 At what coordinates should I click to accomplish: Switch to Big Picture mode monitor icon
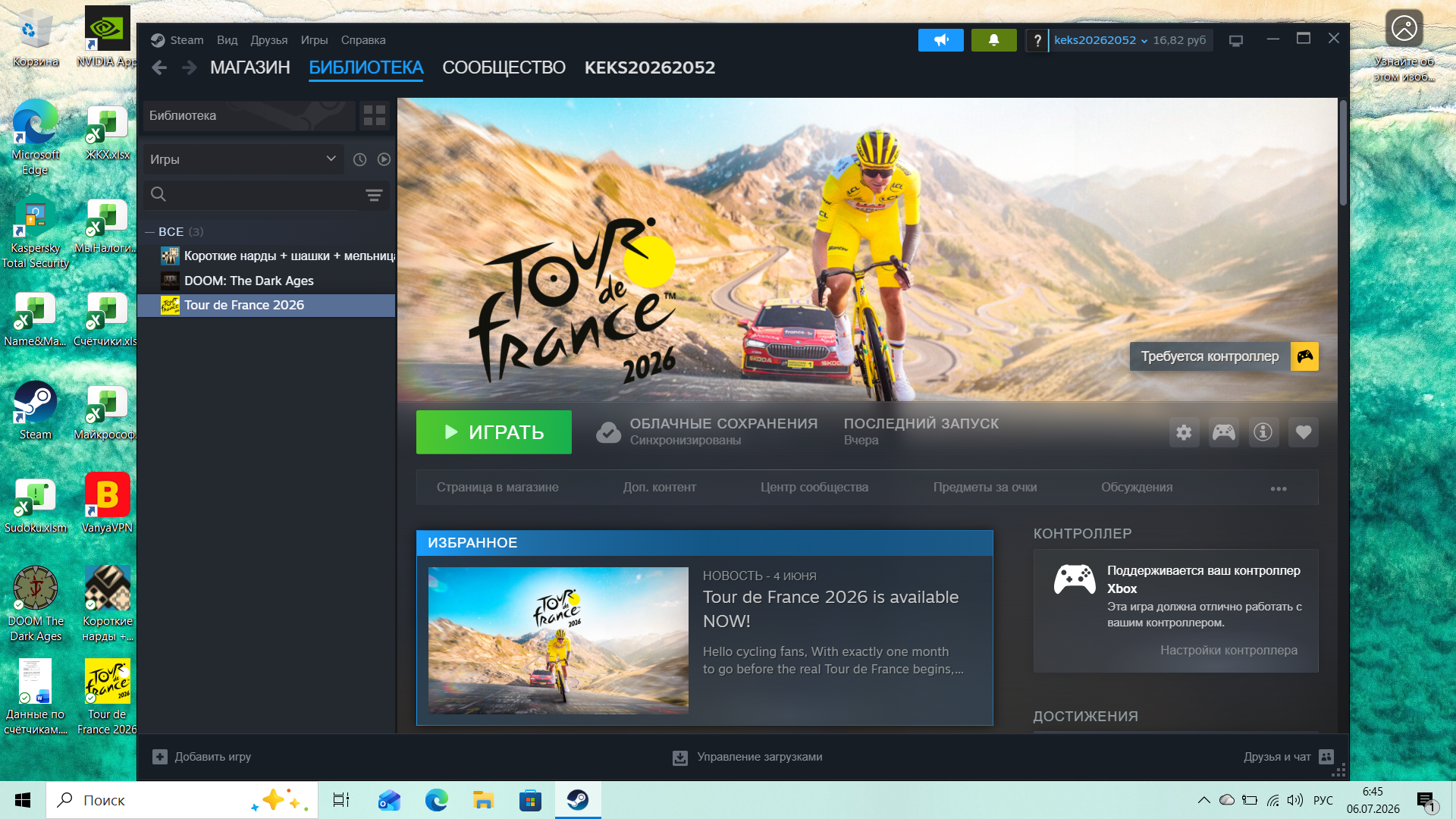1236,40
